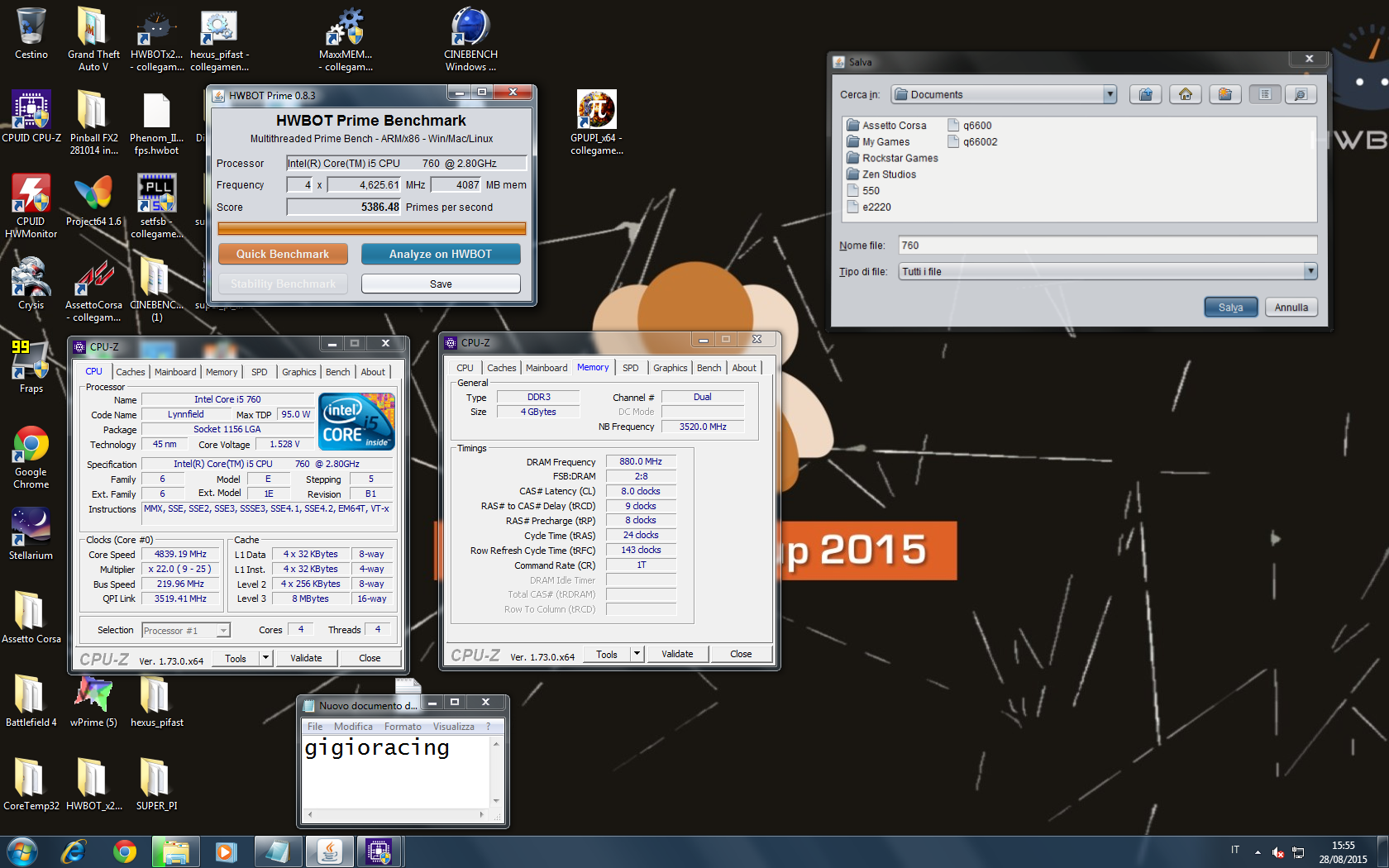The width and height of the screenshot is (1389, 868).
Task: Click Annulla to cancel save dialog
Action: pos(1291,308)
